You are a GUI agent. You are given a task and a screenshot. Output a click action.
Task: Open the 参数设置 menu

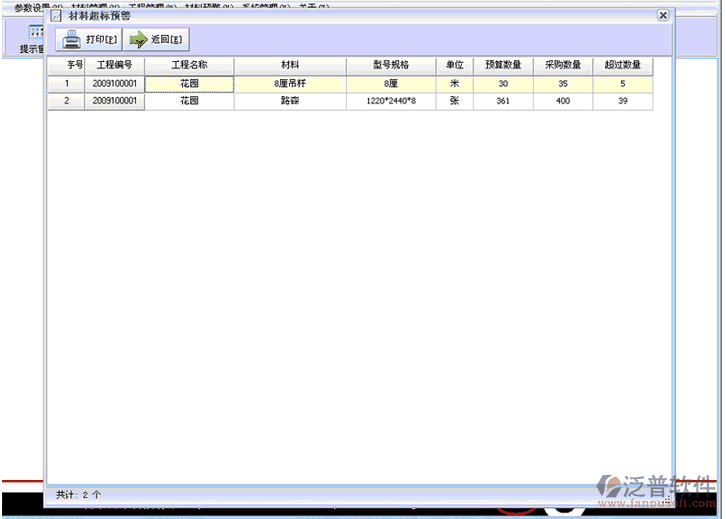[x=30, y=6]
